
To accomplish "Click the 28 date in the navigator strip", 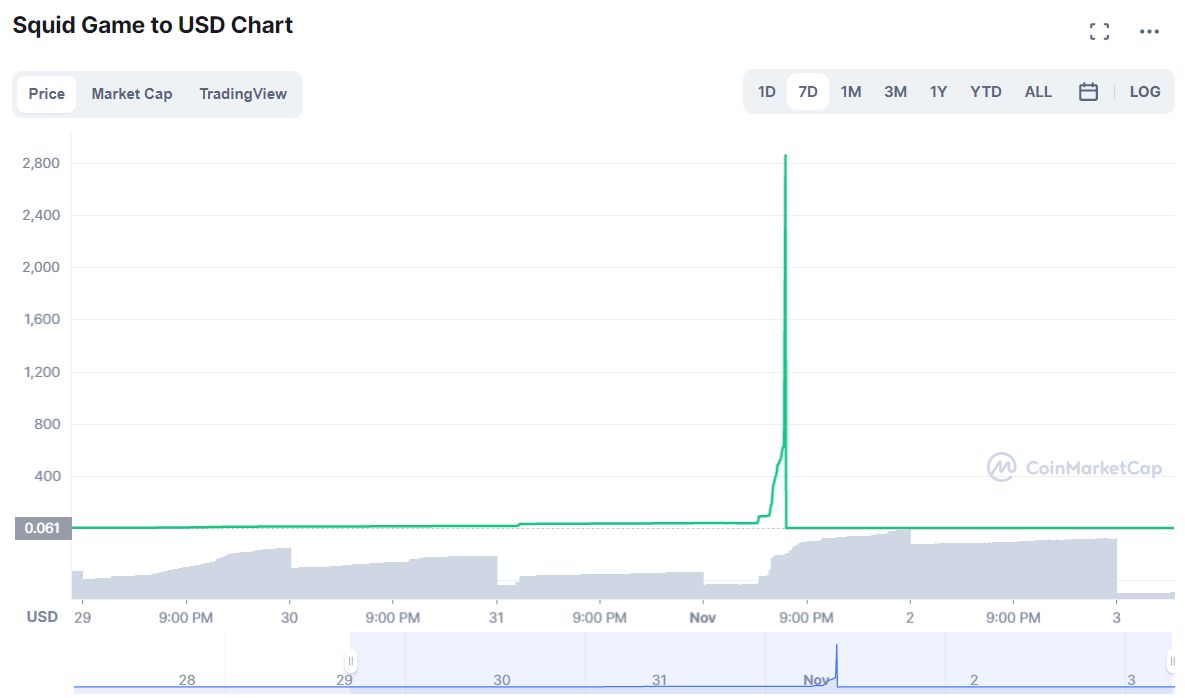I will point(187,680).
